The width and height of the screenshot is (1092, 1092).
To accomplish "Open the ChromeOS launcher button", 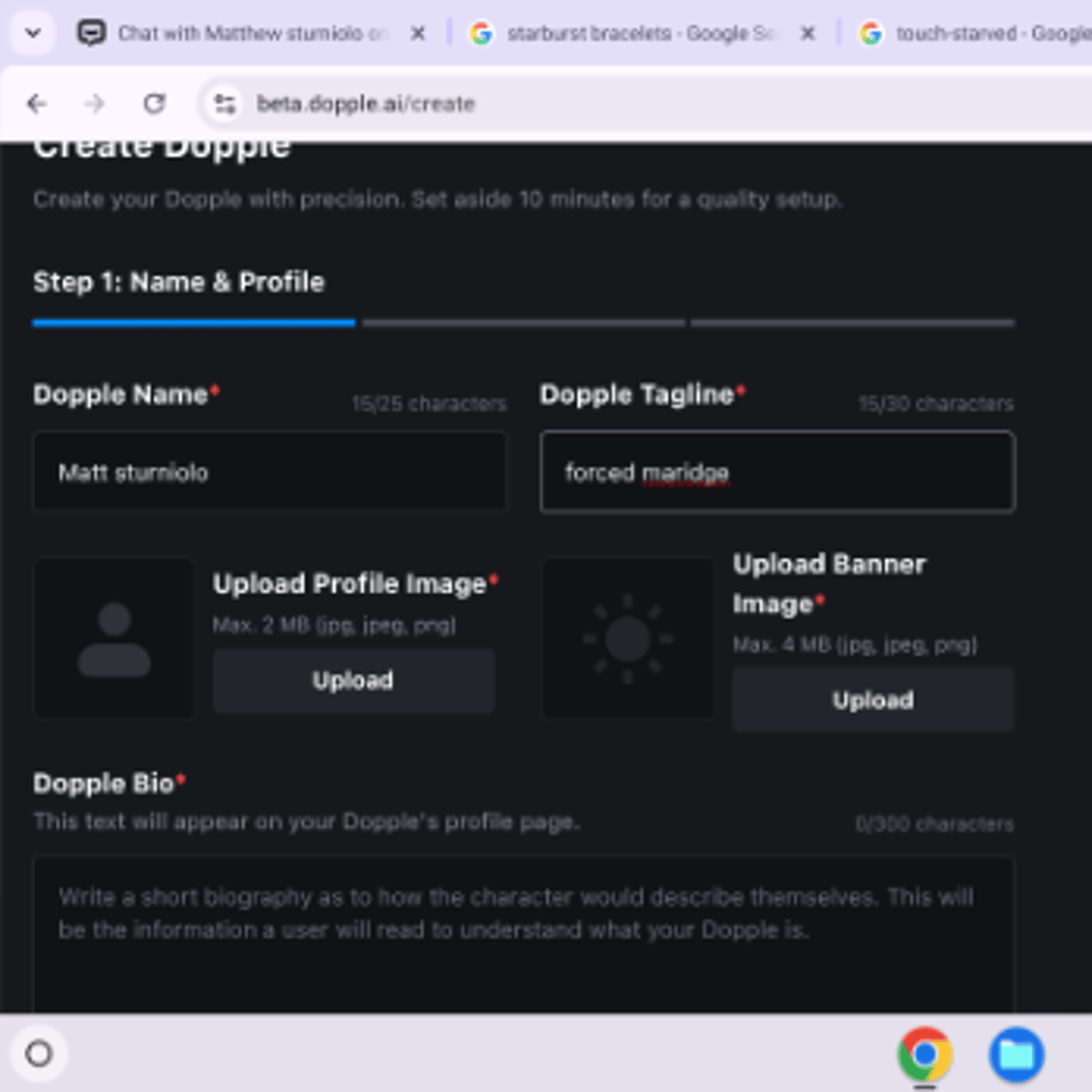I will point(39,1054).
